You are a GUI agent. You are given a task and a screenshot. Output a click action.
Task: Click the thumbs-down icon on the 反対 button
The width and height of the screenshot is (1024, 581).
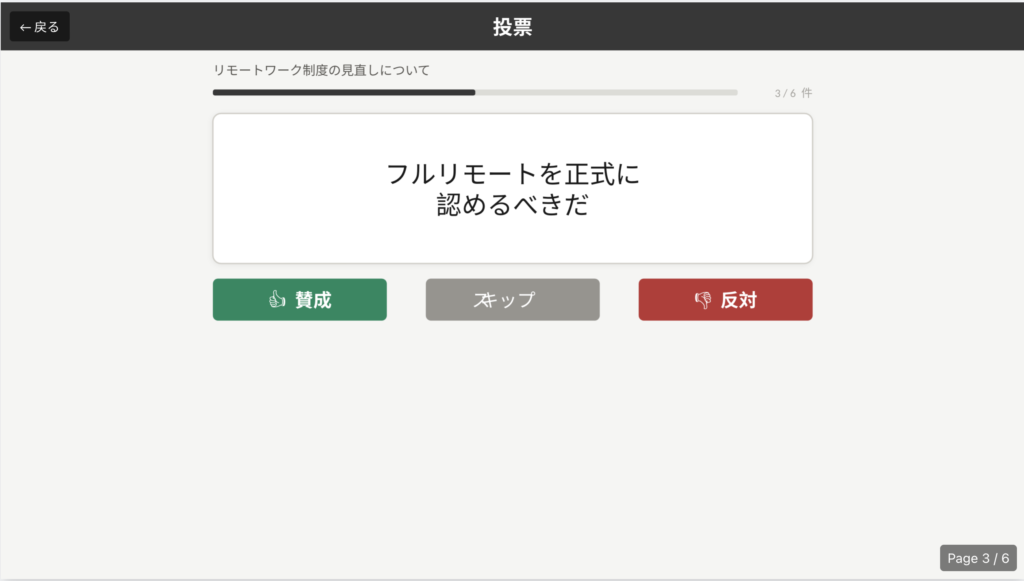tap(702, 300)
